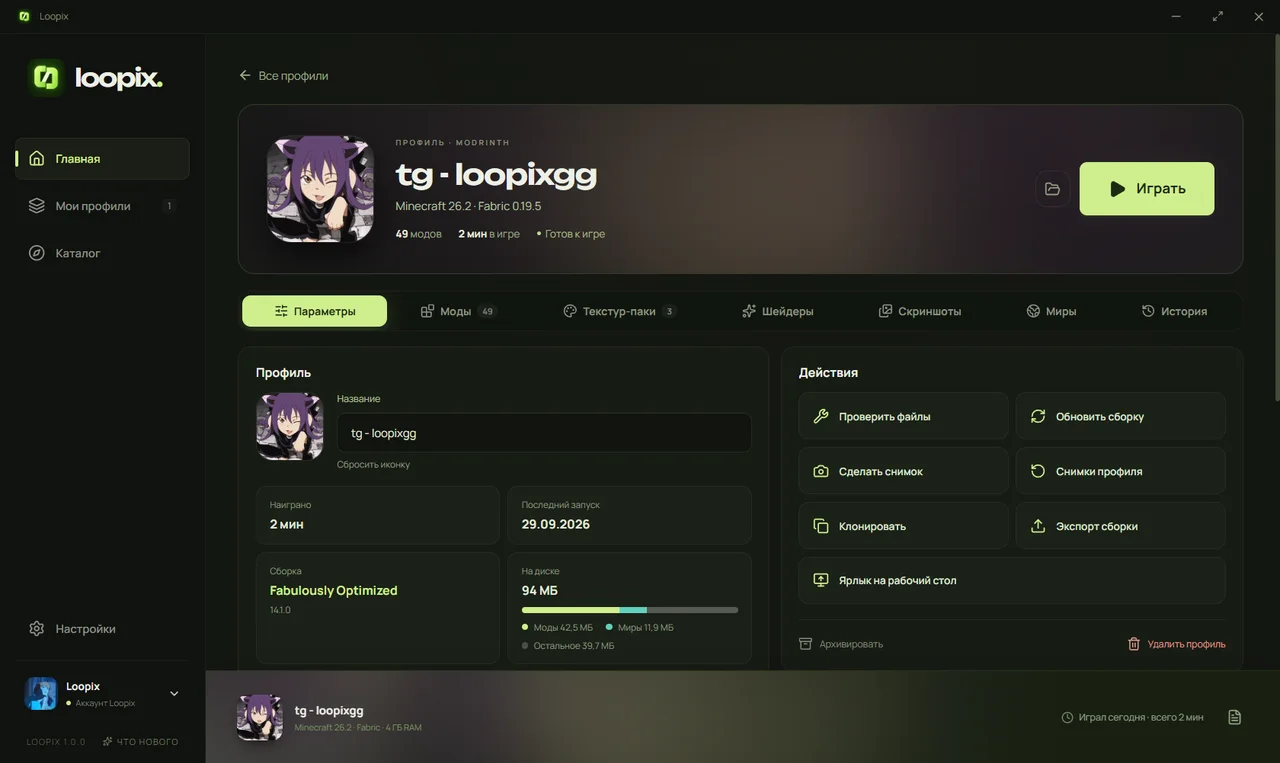Click the Миры 11,9 МБ legend entry
The width and height of the screenshot is (1280, 763).
(640, 628)
